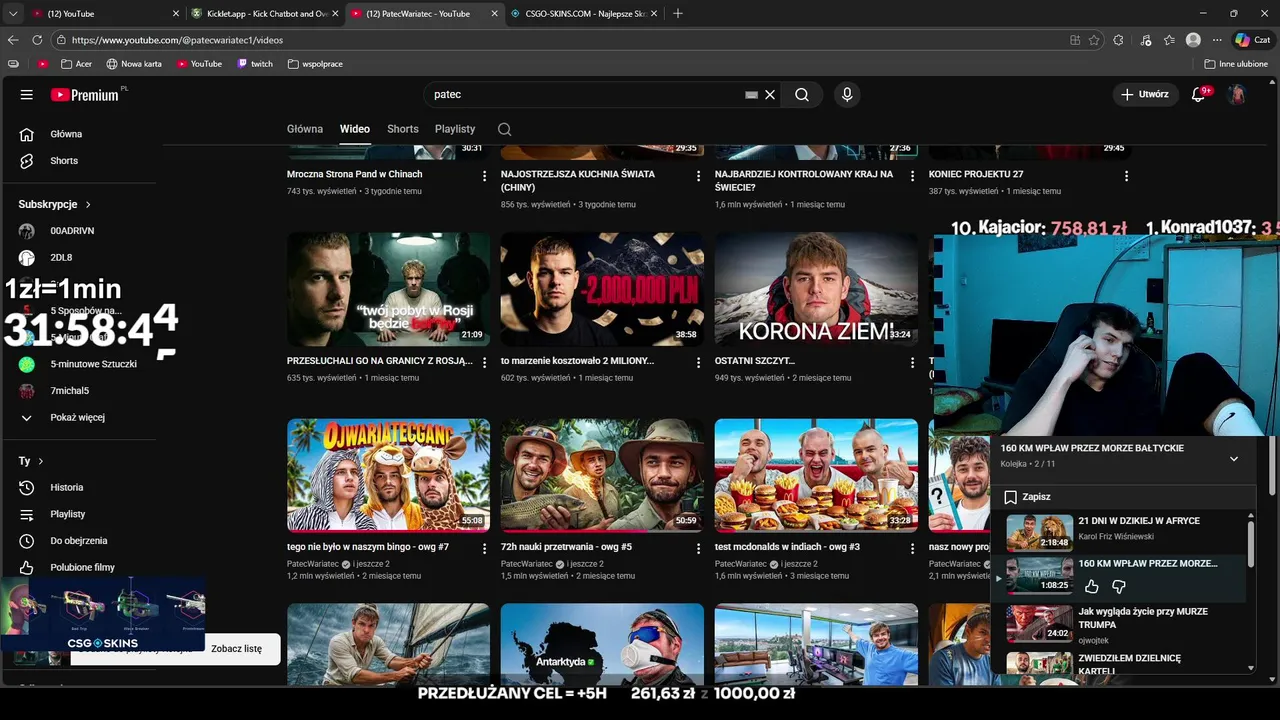Open Do obejrzenia watch later
The width and height of the screenshot is (1280, 720).
point(80,541)
